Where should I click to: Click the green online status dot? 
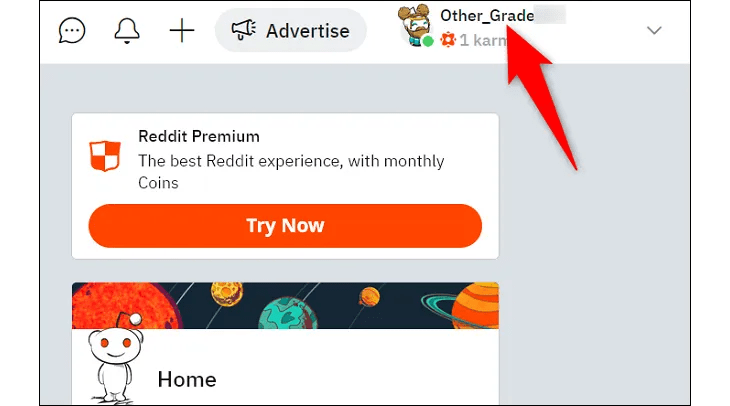pos(428,41)
